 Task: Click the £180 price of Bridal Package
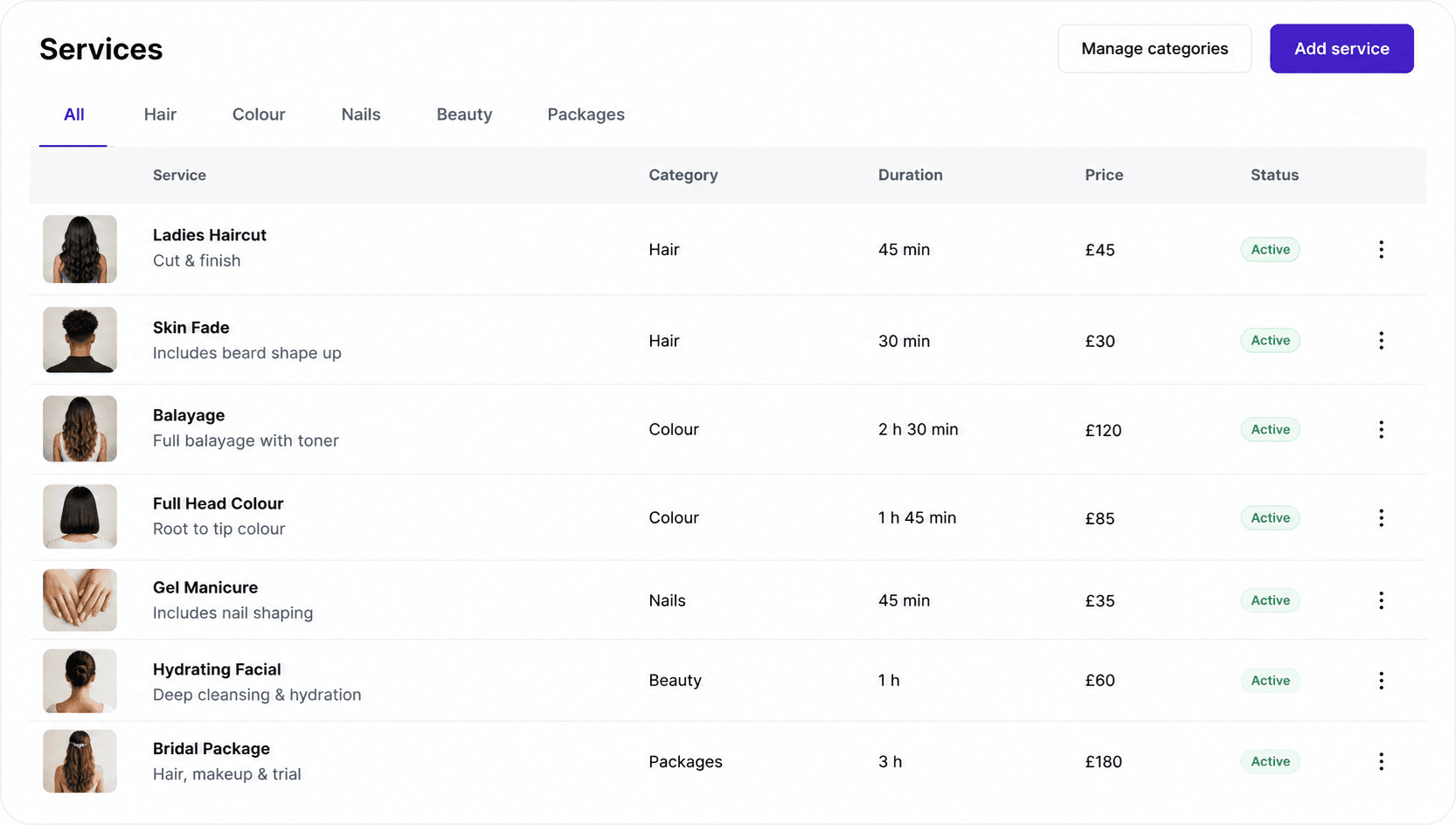click(1103, 762)
